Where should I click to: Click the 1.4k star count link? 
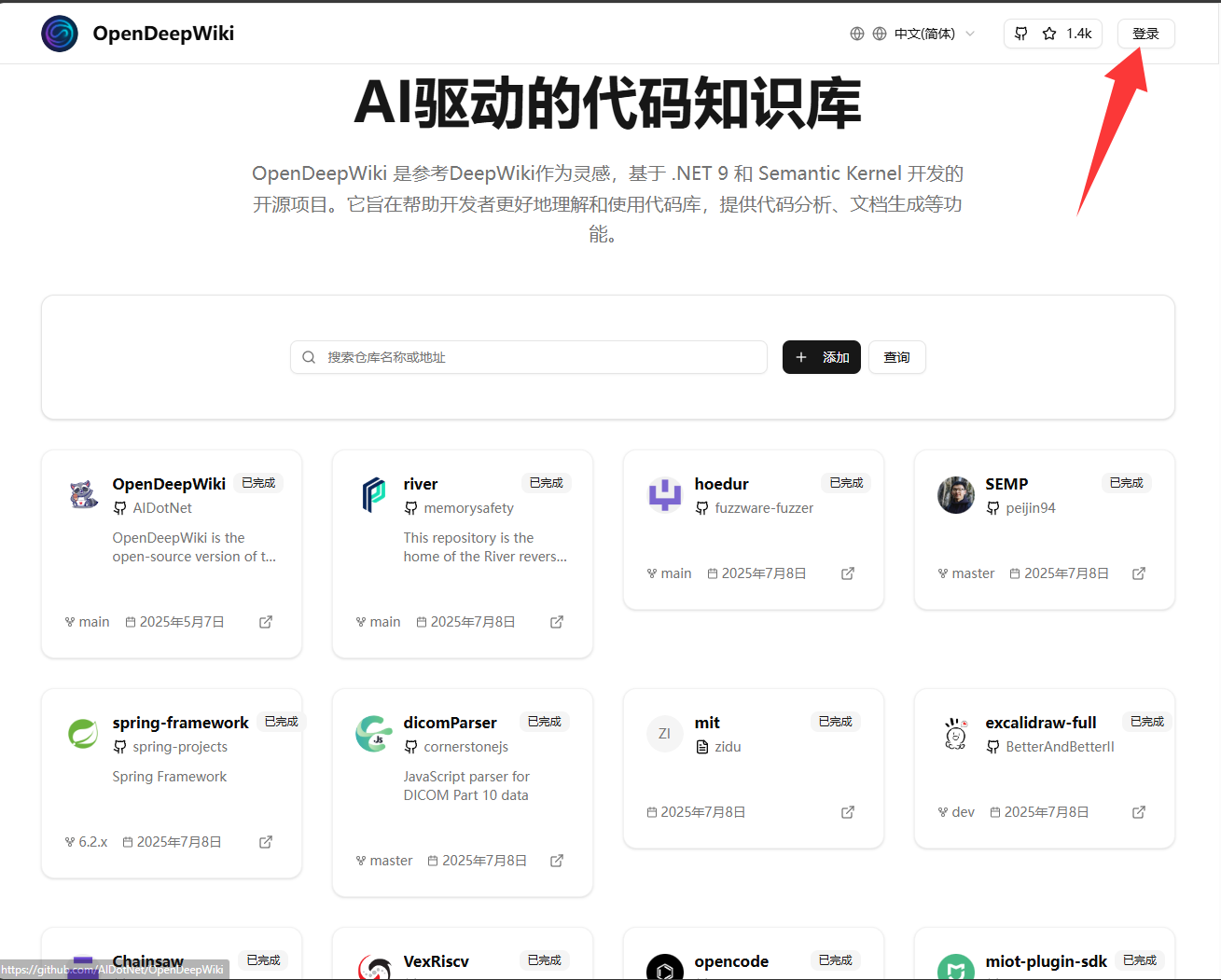pos(1077,33)
